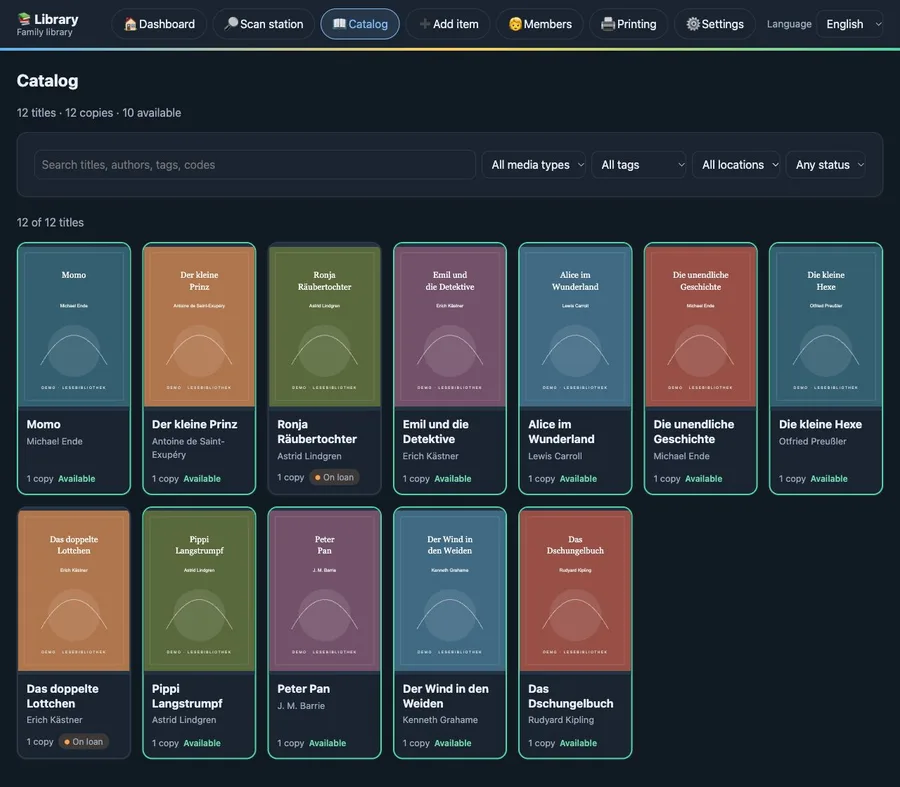Open the All tags filter dropdown
This screenshot has height=787, width=900.
pos(639,165)
